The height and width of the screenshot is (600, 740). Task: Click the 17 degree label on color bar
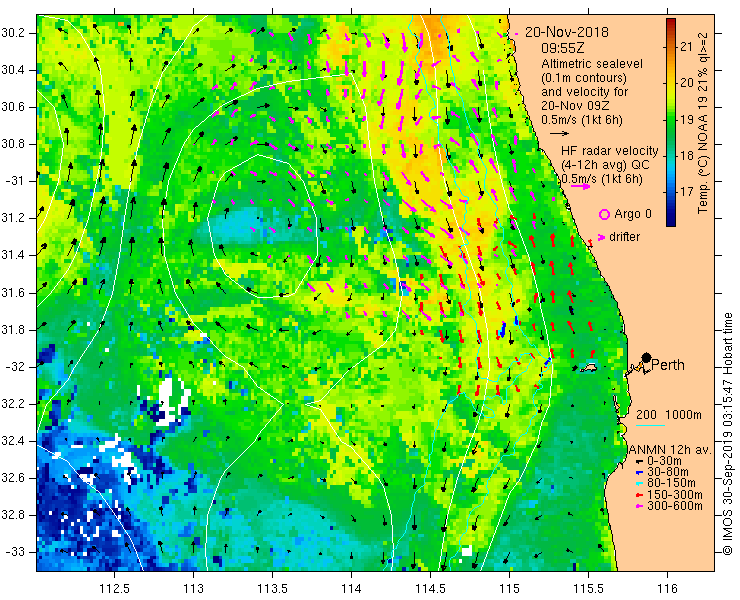pyautogui.click(x=687, y=192)
